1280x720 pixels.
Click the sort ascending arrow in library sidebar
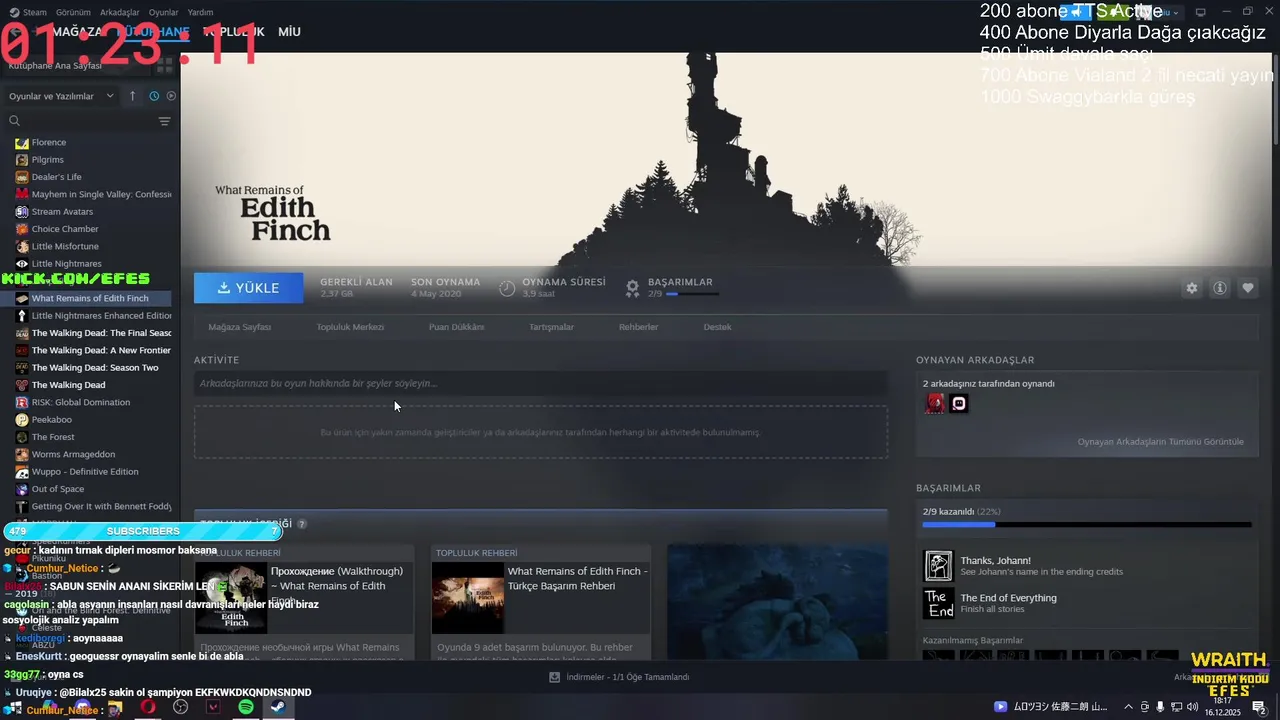point(132,96)
